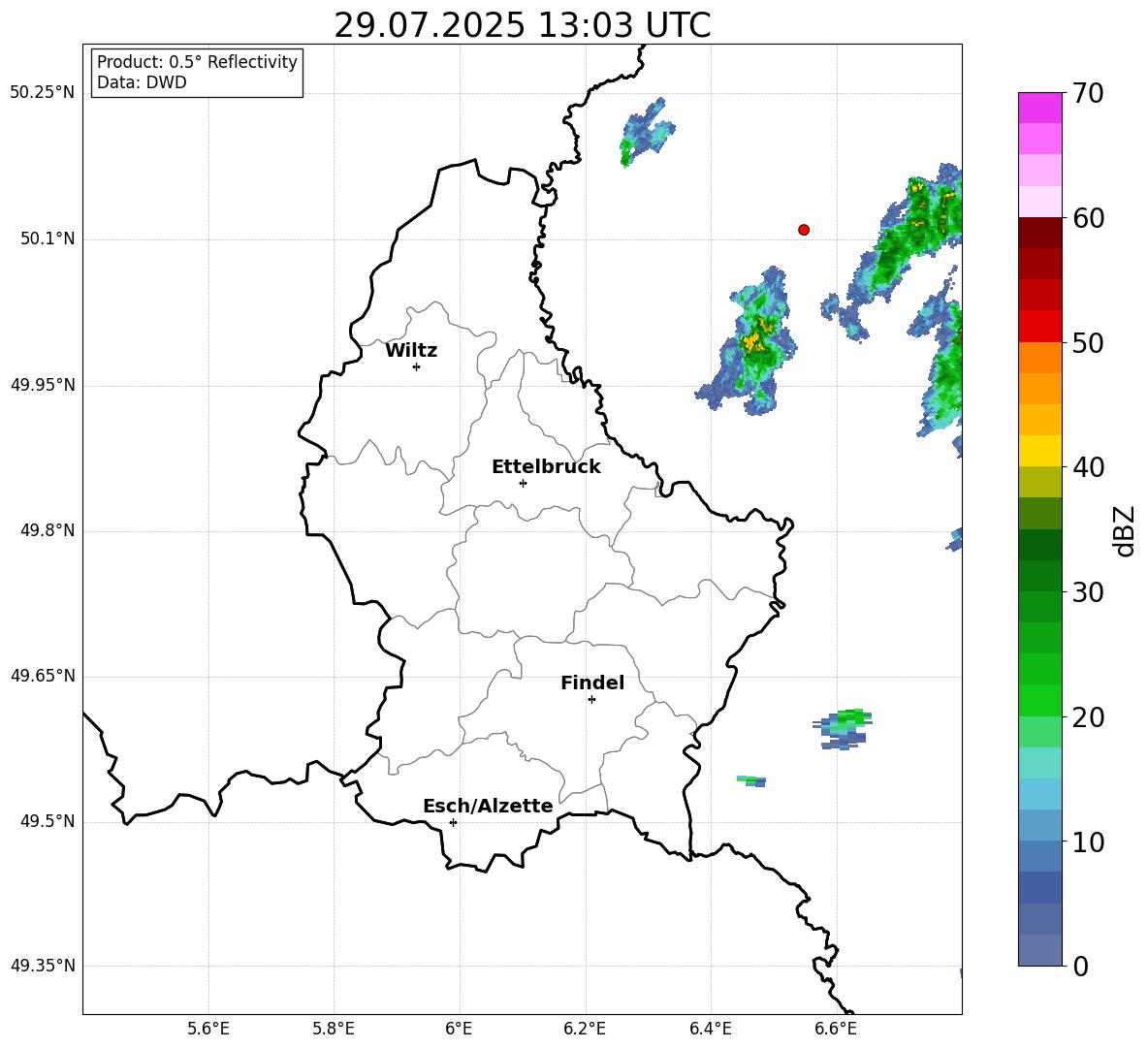
Task: Click the 6°E longitude label
Action: tap(459, 1029)
